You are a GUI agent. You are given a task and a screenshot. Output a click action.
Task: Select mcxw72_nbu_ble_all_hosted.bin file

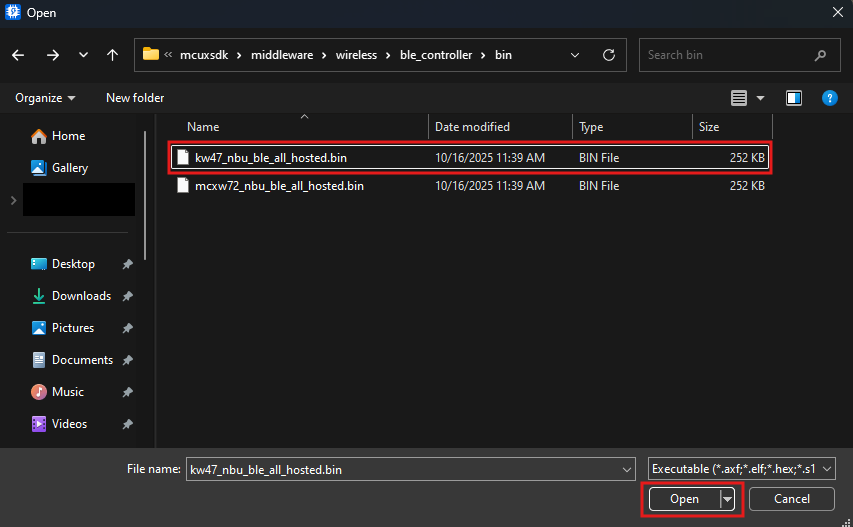click(278, 186)
